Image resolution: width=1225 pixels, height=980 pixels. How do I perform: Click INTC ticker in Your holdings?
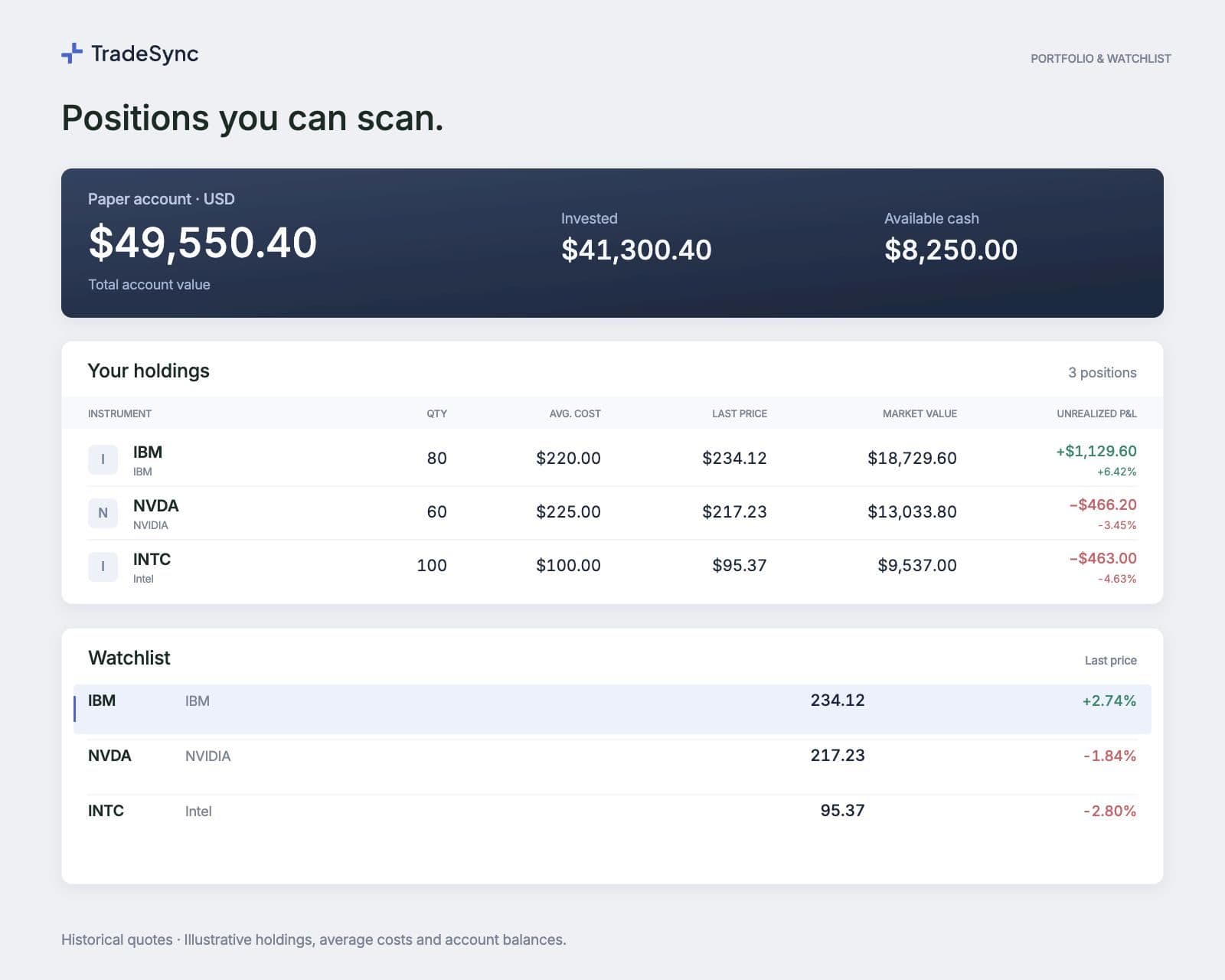152,559
